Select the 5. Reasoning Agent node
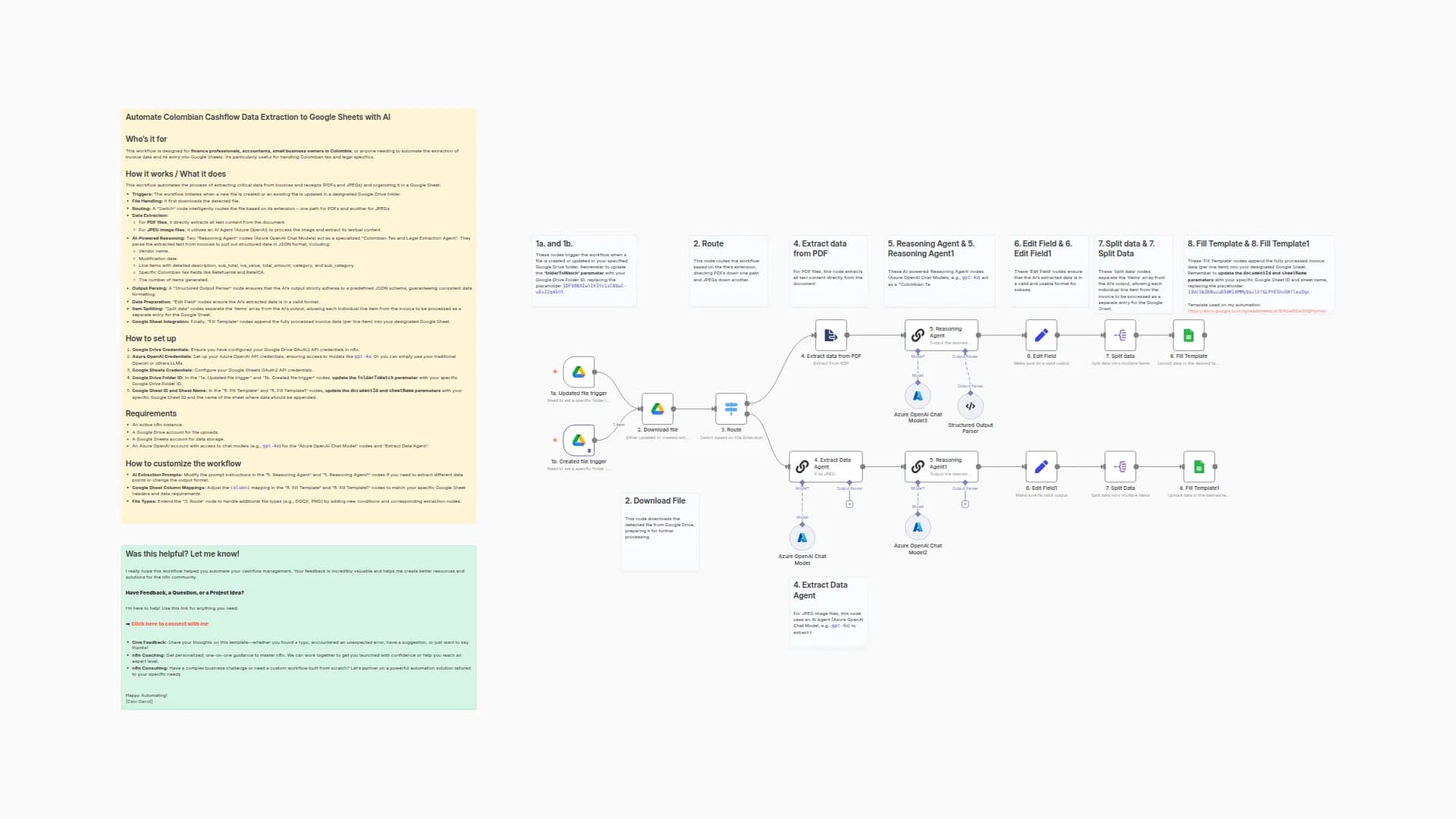 [941, 334]
